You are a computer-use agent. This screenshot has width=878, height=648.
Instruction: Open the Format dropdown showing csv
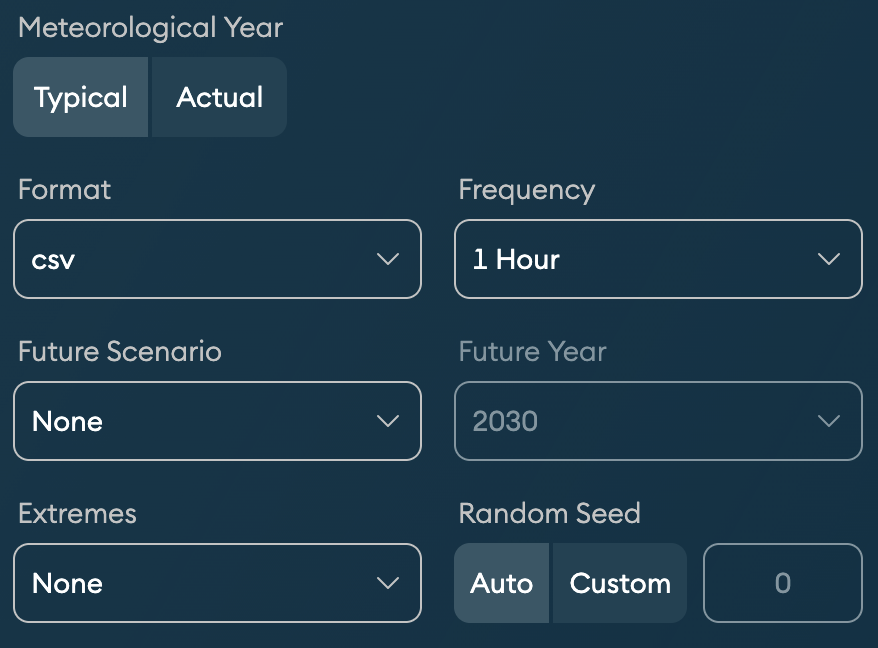pos(200,260)
